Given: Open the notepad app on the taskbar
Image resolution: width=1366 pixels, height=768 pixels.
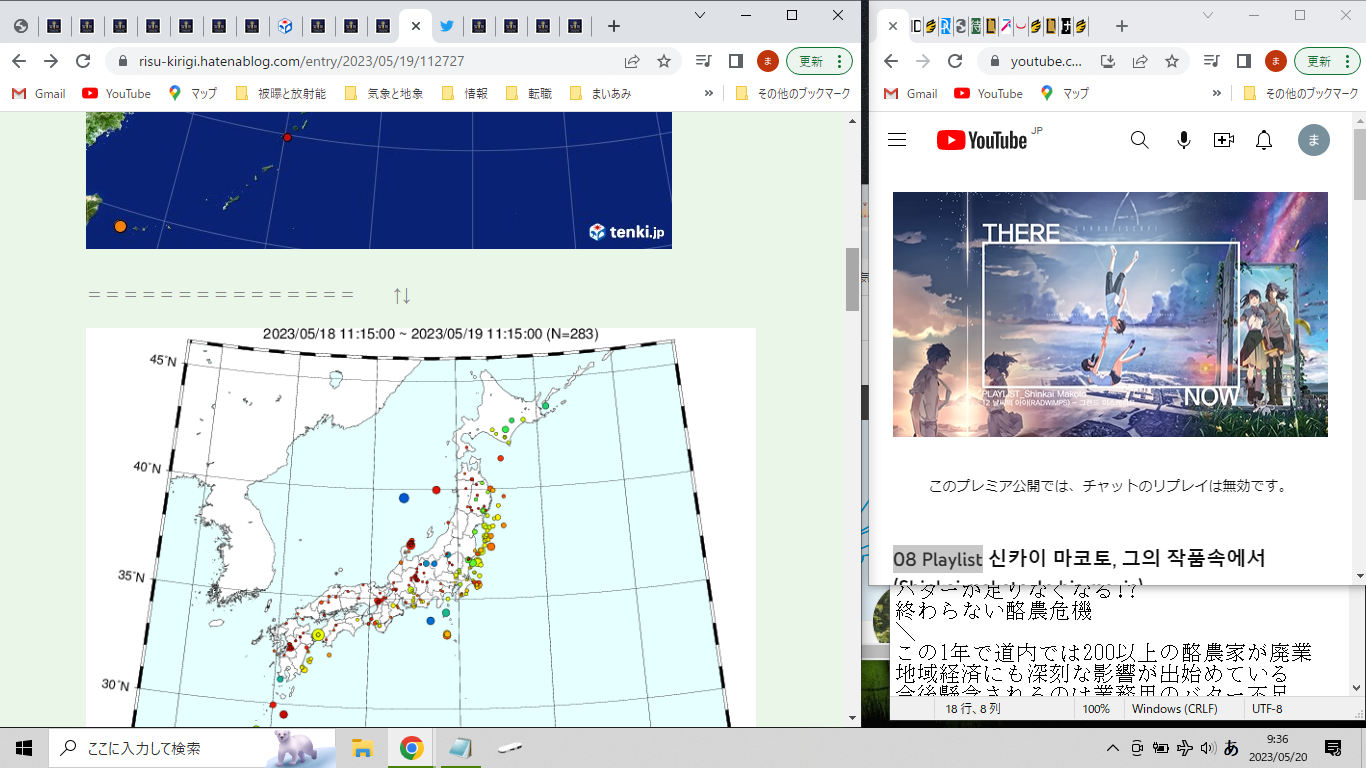Looking at the screenshot, I should point(459,748).
